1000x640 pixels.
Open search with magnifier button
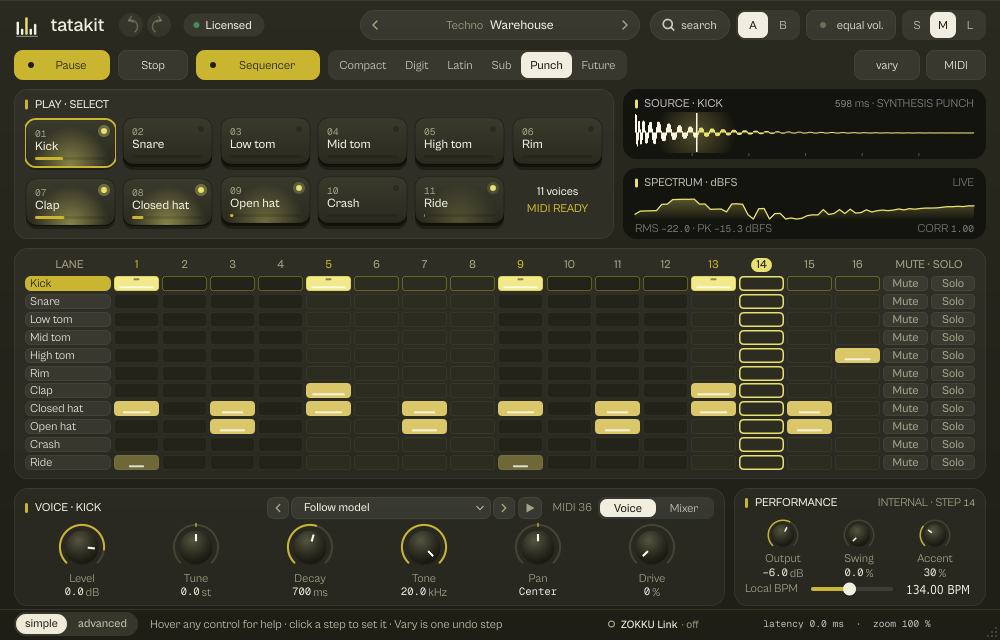[689, 25]
